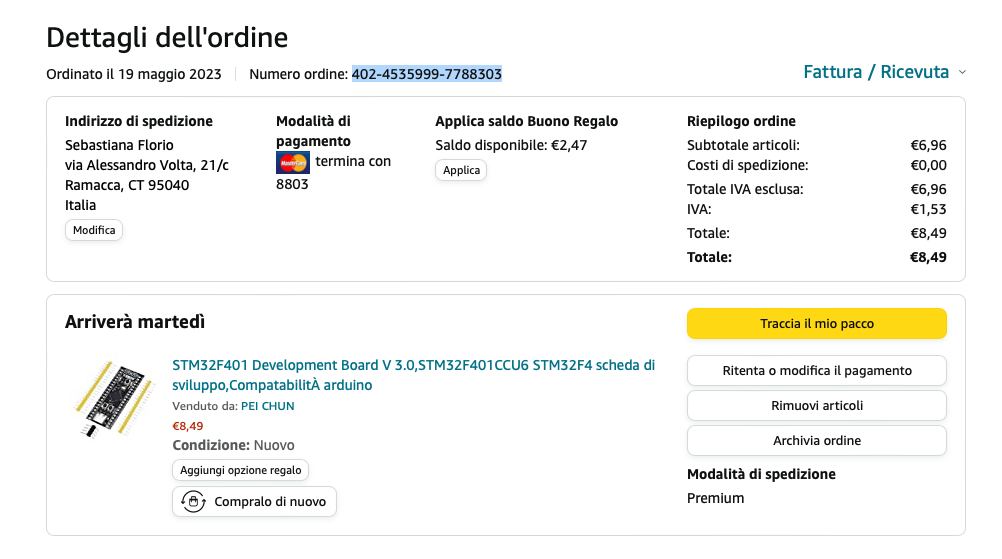
Task: Click the Saldo disponibile €2,47 text
Action: click(x=511, y=145)
